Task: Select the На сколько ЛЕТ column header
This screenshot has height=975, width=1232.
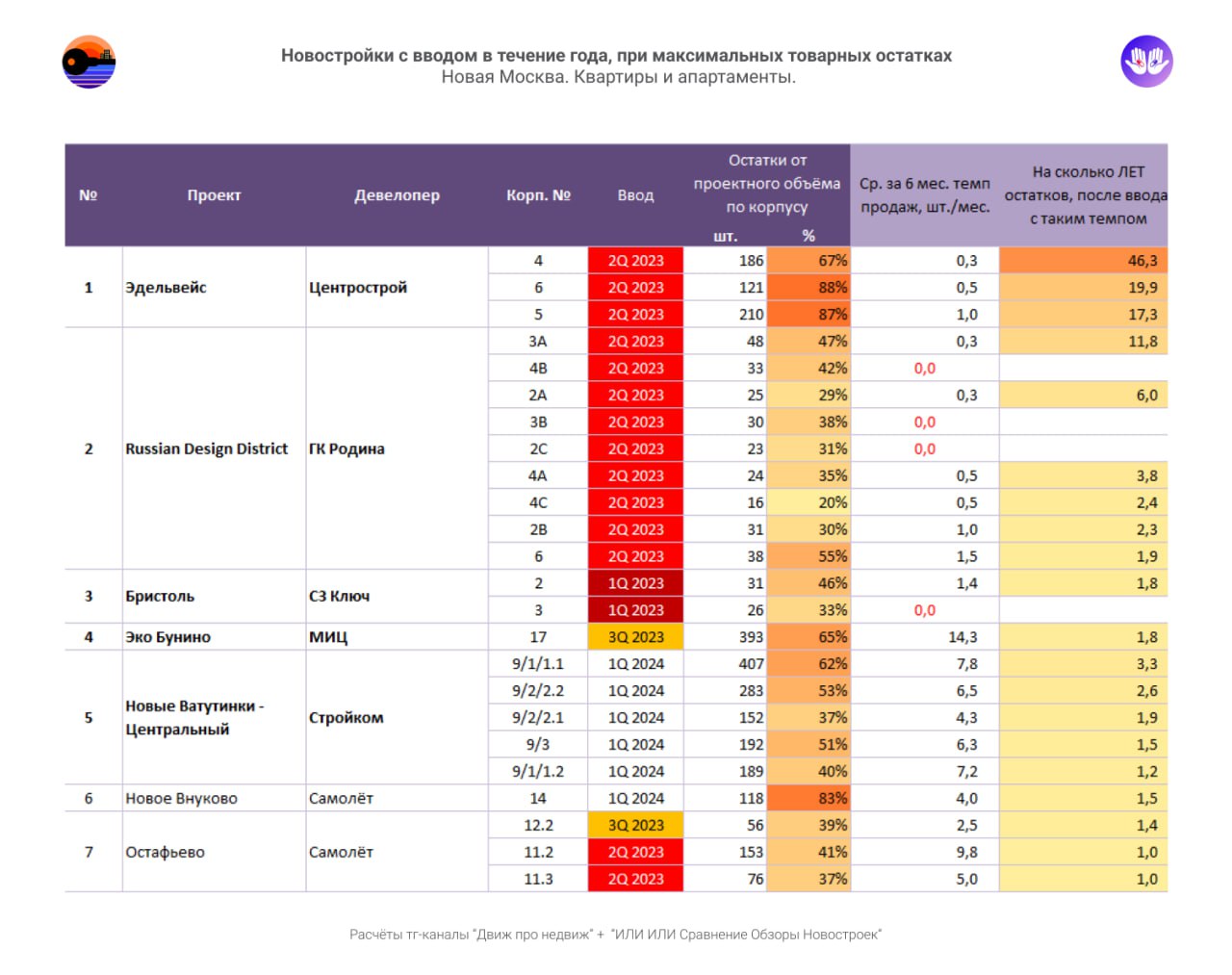Action: click(1084, 195)
